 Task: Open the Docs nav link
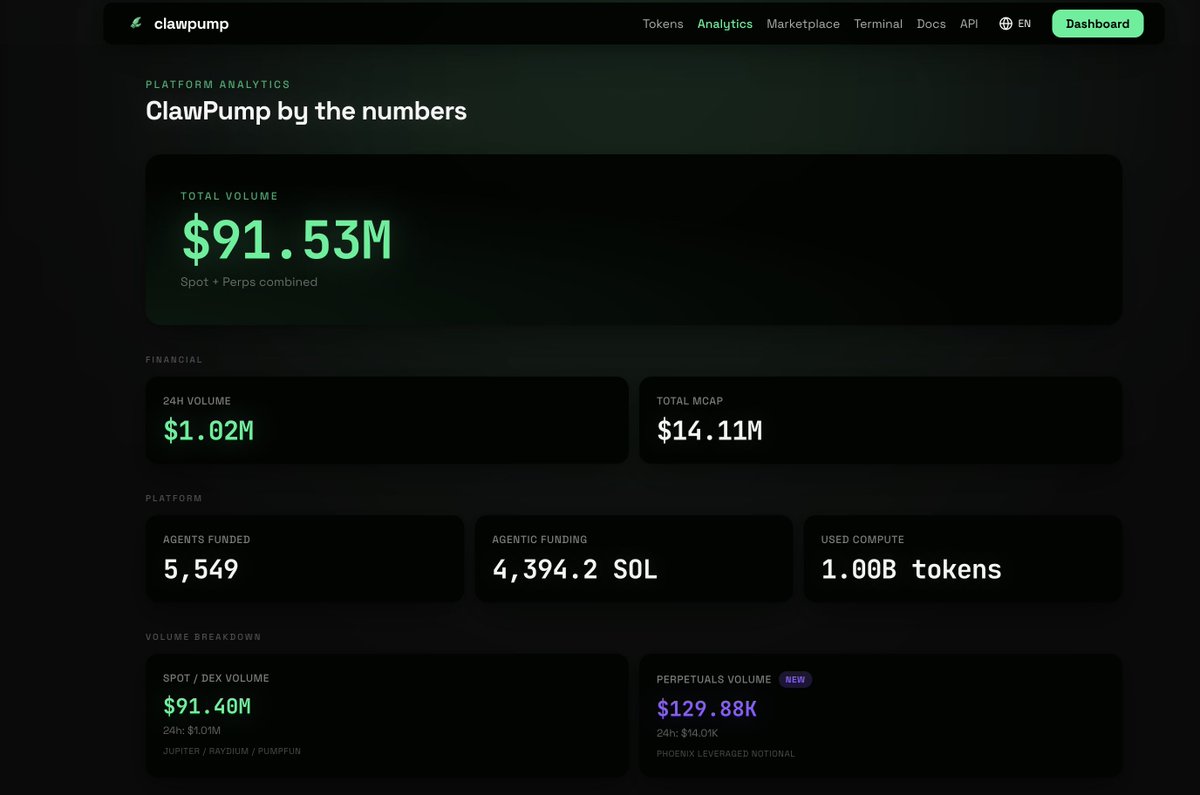[931, 24]
